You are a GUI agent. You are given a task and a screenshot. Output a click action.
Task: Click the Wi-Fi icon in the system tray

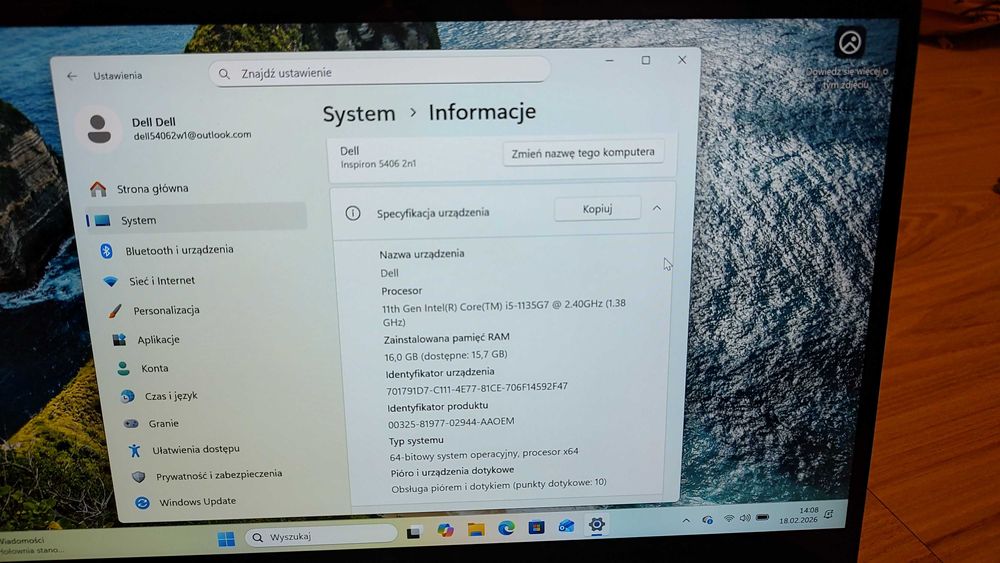coord(729,518)
